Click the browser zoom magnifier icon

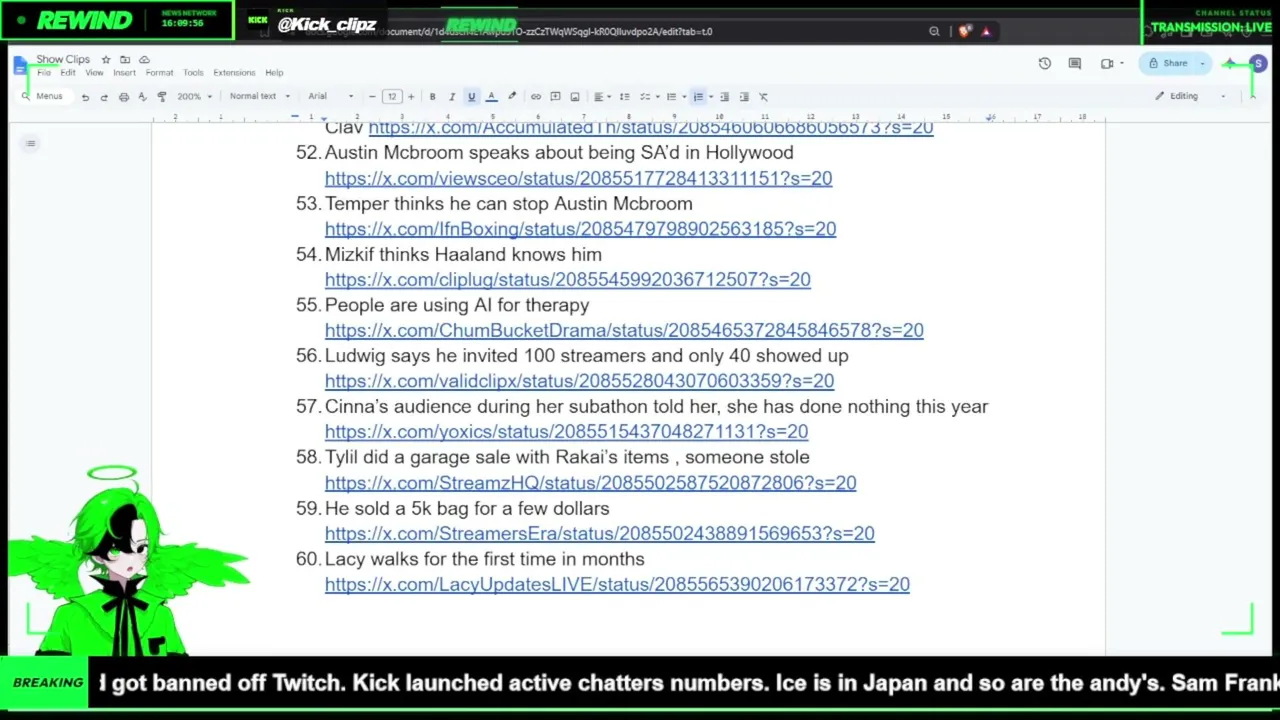click(x=934, y=32)
